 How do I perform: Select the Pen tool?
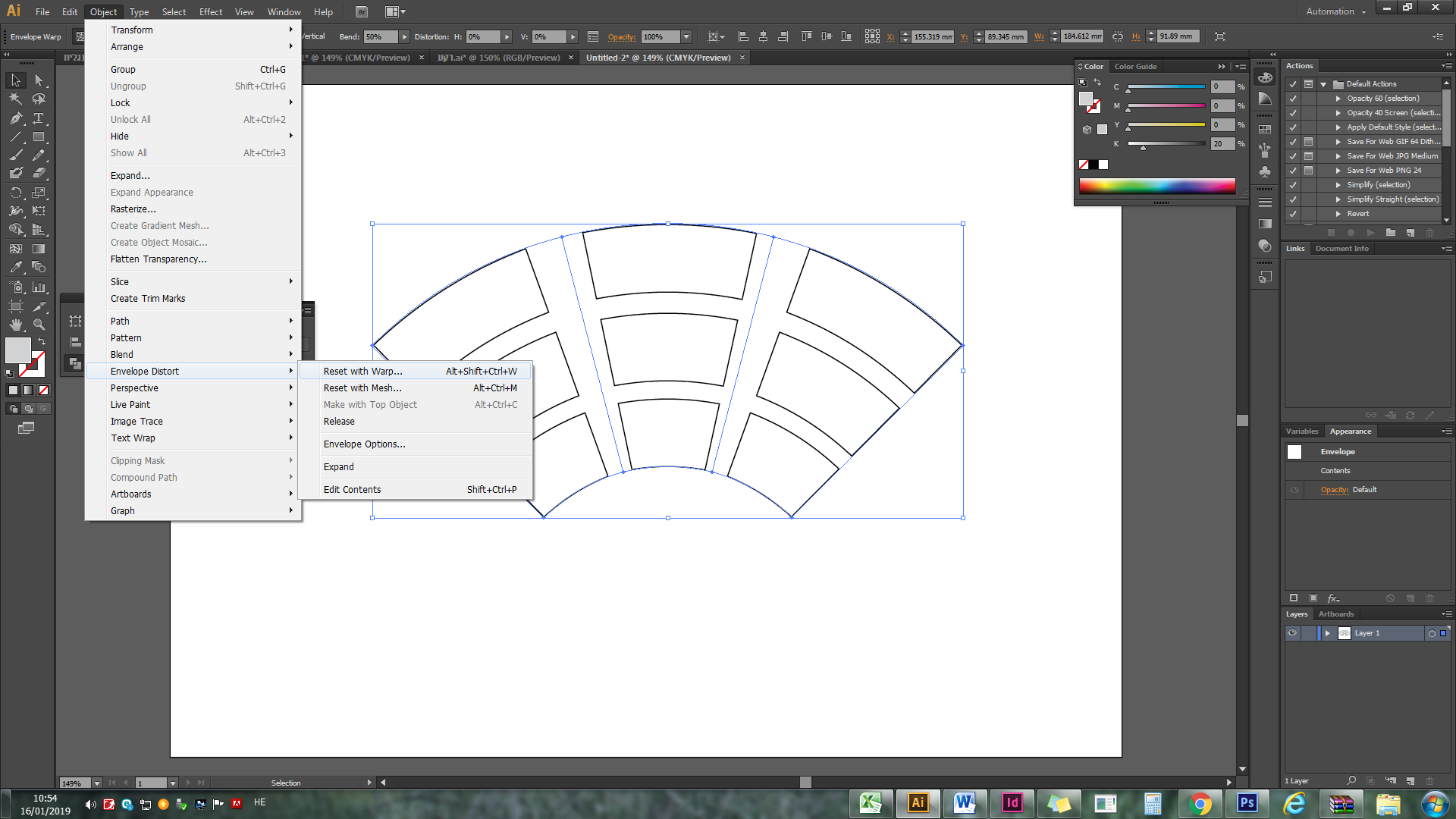tap(16, 118)
